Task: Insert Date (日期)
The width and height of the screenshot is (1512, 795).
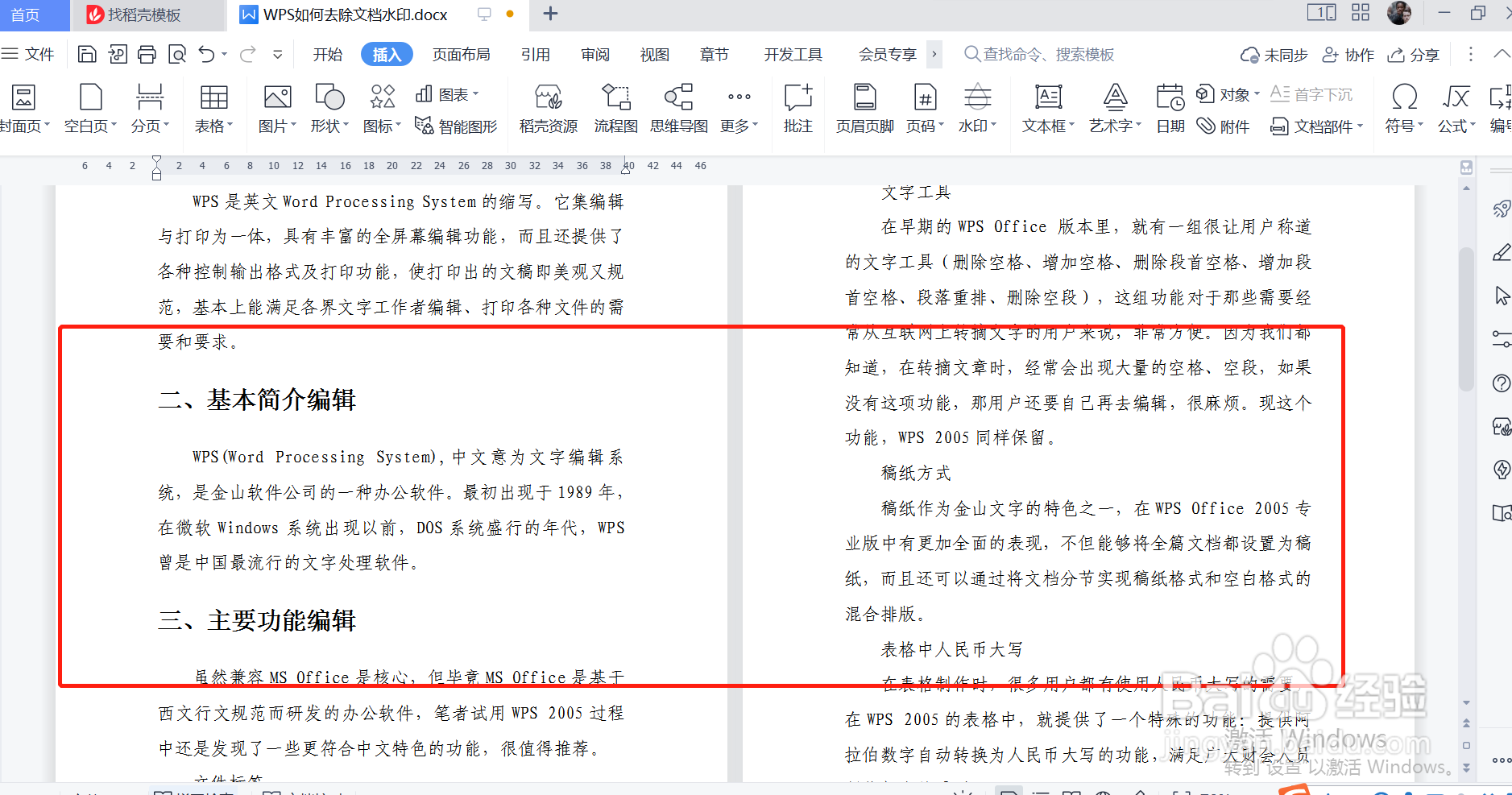Action: tap(1170, 109)
